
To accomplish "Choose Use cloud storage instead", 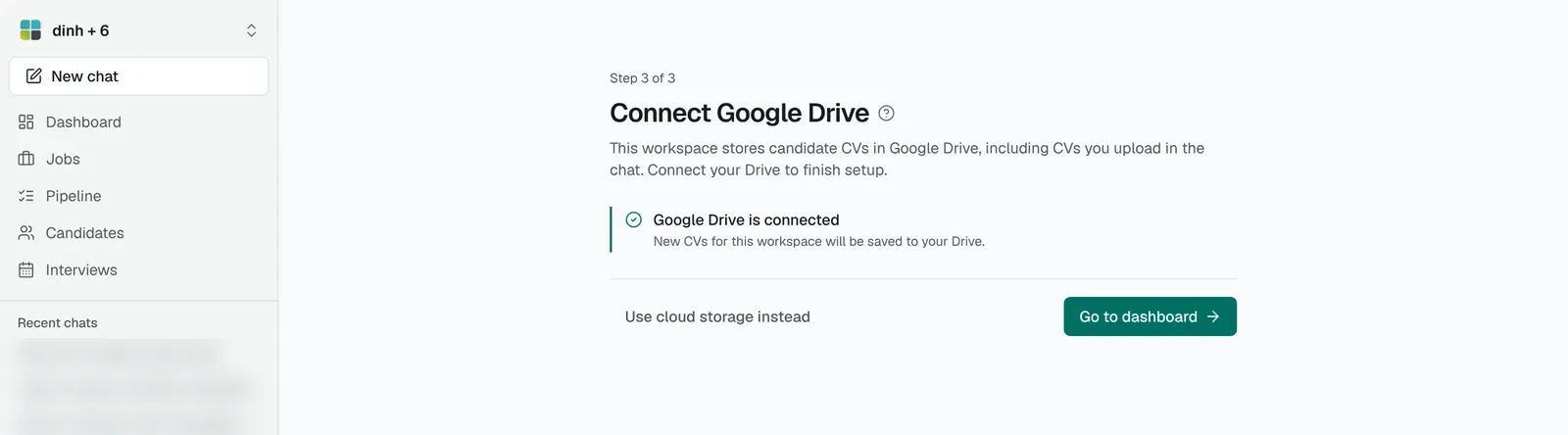I will point(717,316).
